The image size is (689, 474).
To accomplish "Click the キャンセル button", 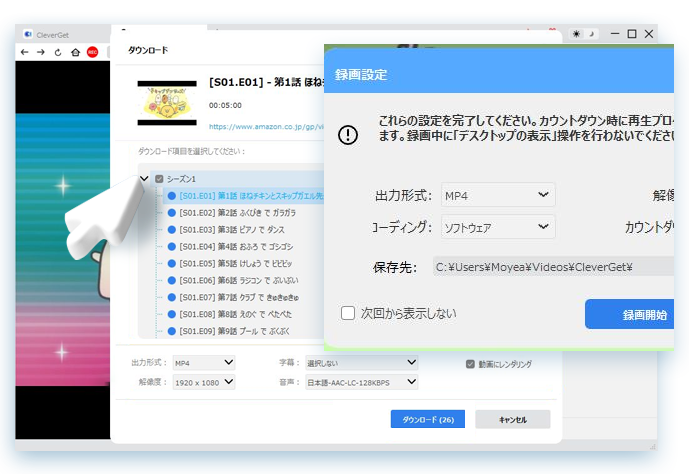I will tap(513, 420).
